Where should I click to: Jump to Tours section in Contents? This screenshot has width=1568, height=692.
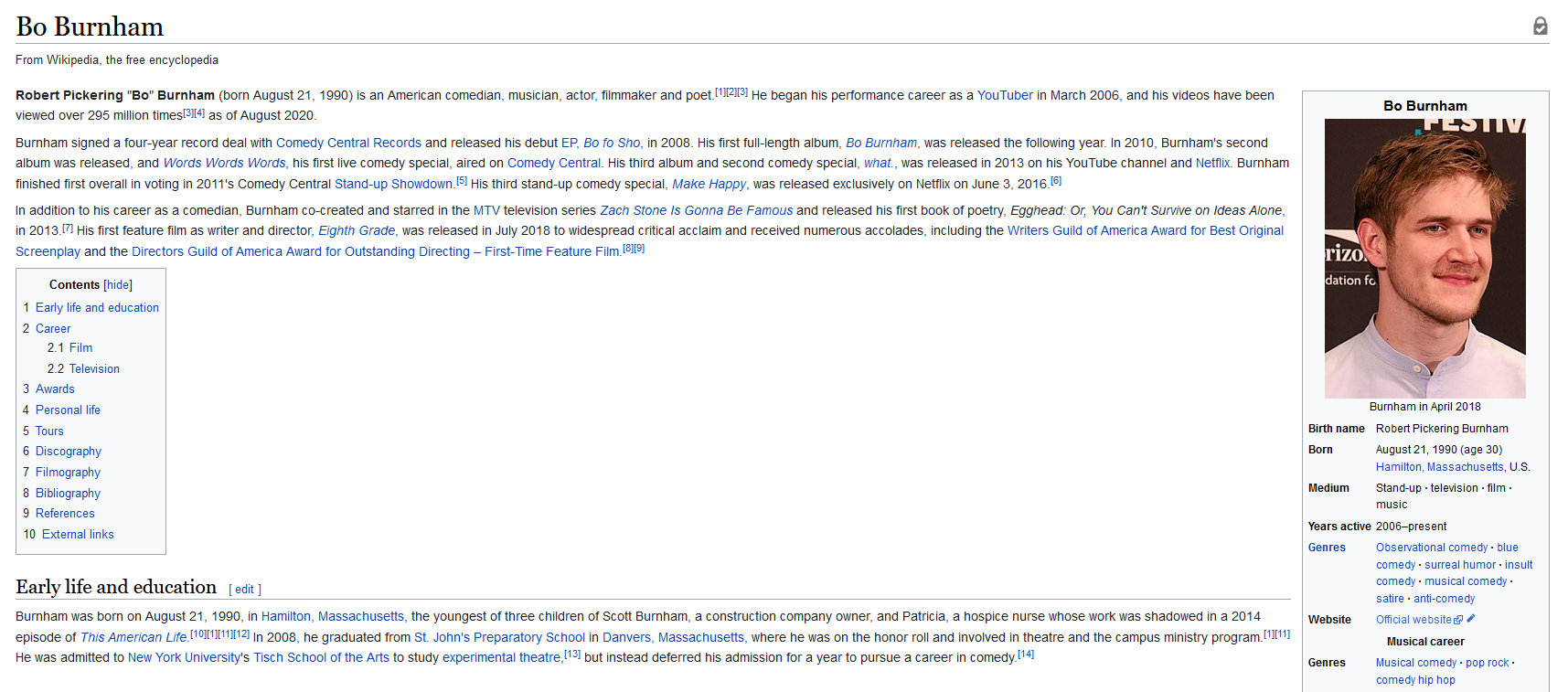tap(49, 431)
